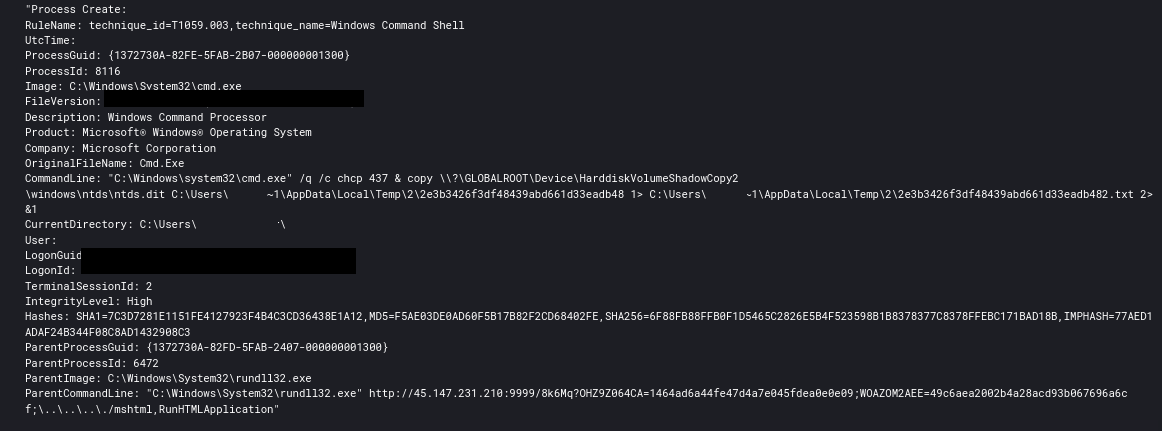Click the redacted LogonGuid black box
Screen dimensions: 1162x431
(219, 261)
